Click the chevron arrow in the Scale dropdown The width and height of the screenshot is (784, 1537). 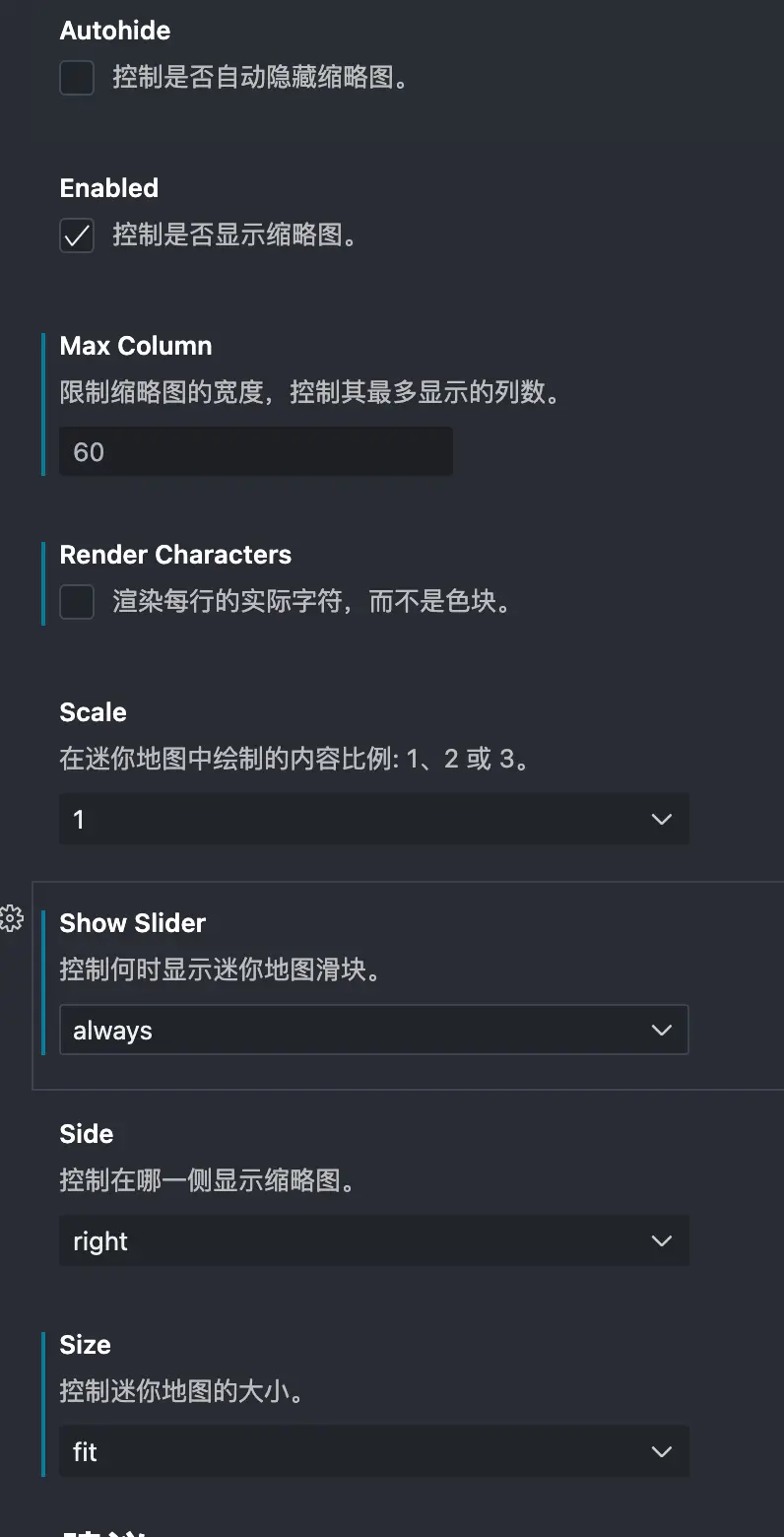click(x=662, y=819)
